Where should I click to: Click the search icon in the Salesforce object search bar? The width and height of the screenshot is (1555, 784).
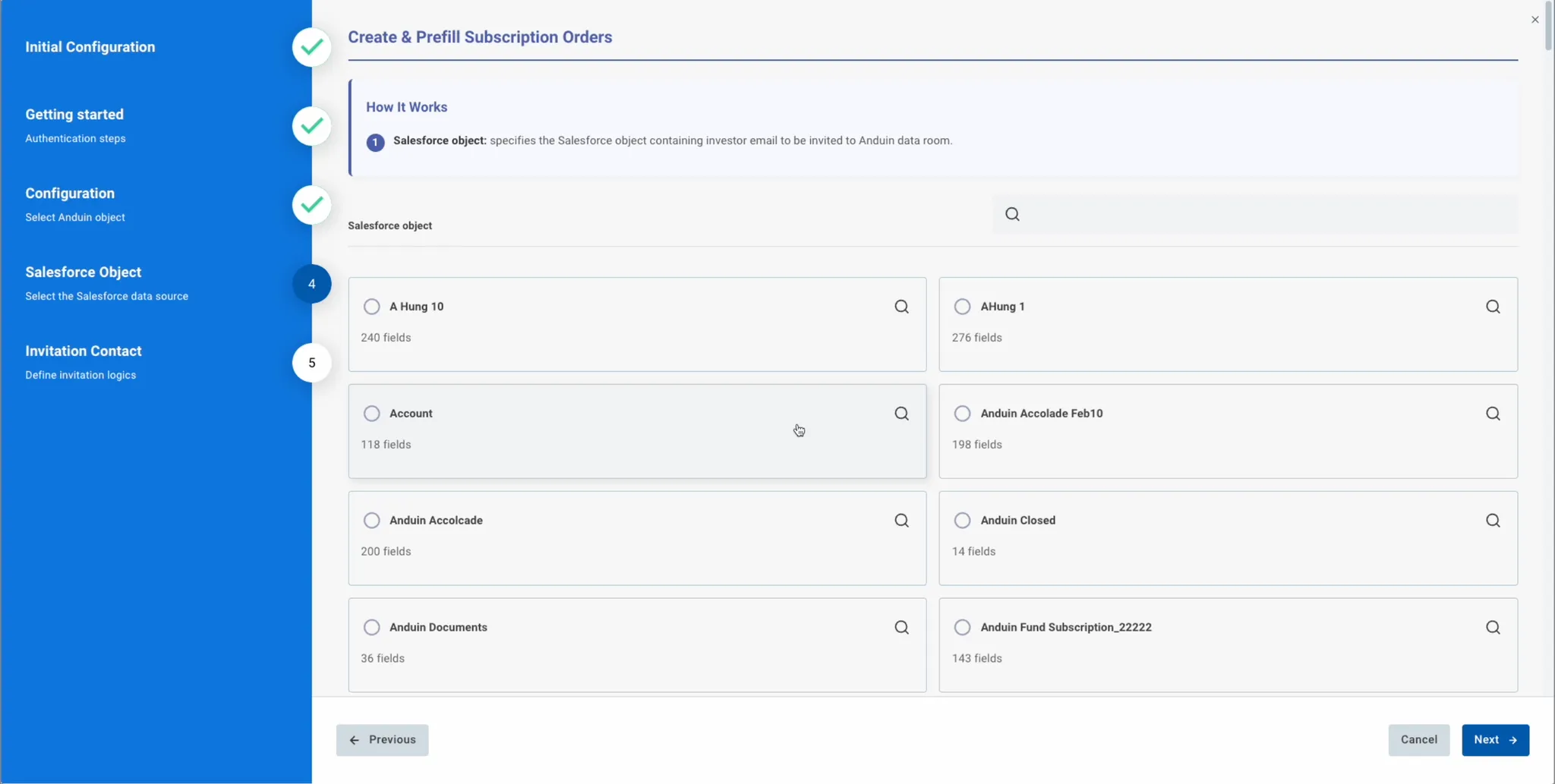(1012, 214)
